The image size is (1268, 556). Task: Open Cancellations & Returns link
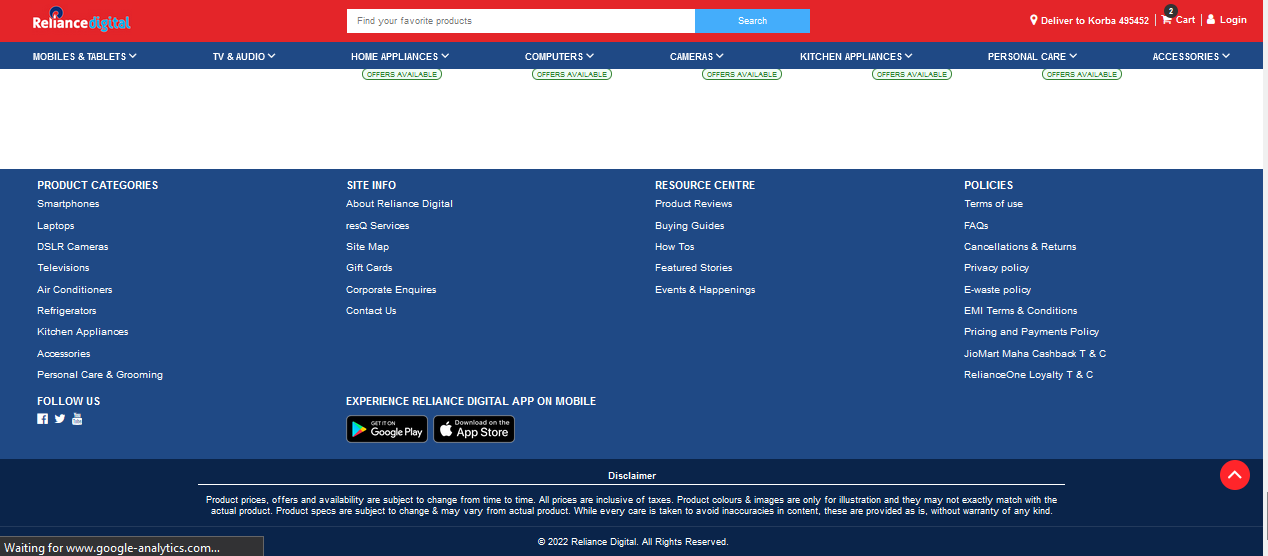(x=1020, y=247)
